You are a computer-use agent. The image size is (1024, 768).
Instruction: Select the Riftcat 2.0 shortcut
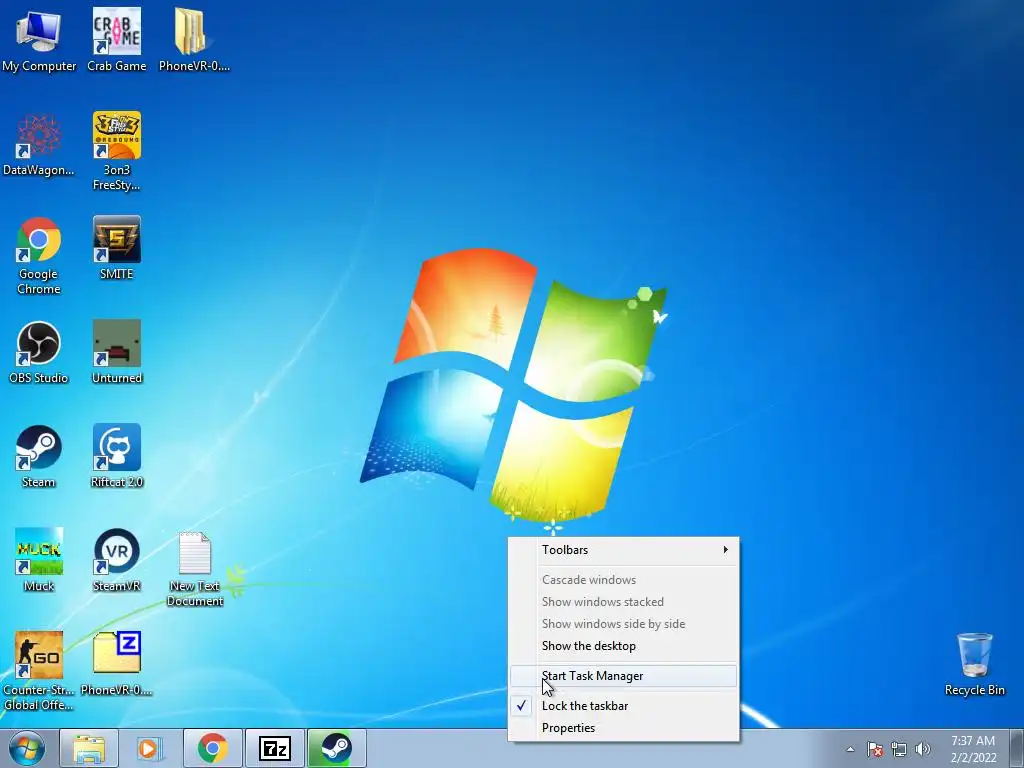click(116, 456)
